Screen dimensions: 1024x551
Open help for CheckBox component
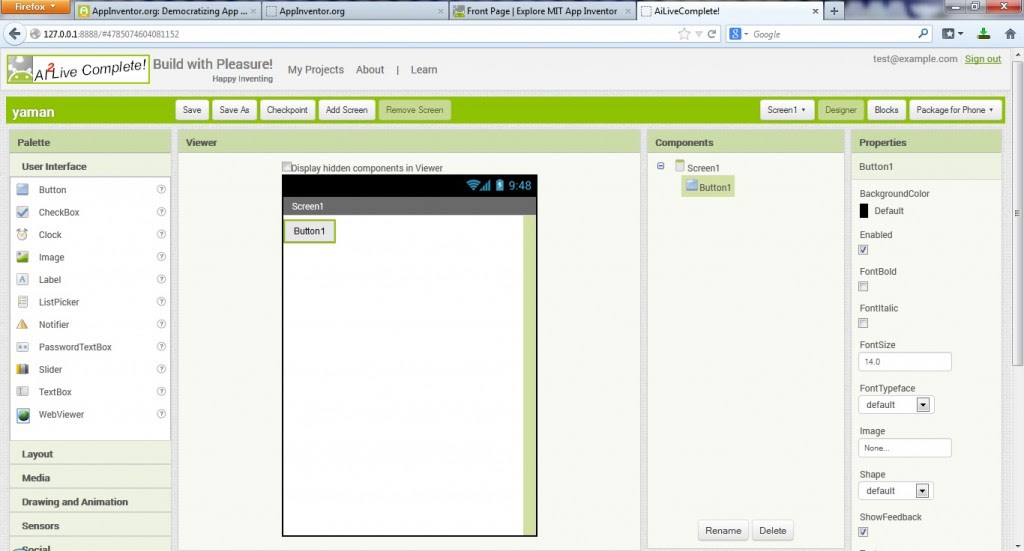tap(161, 212)
